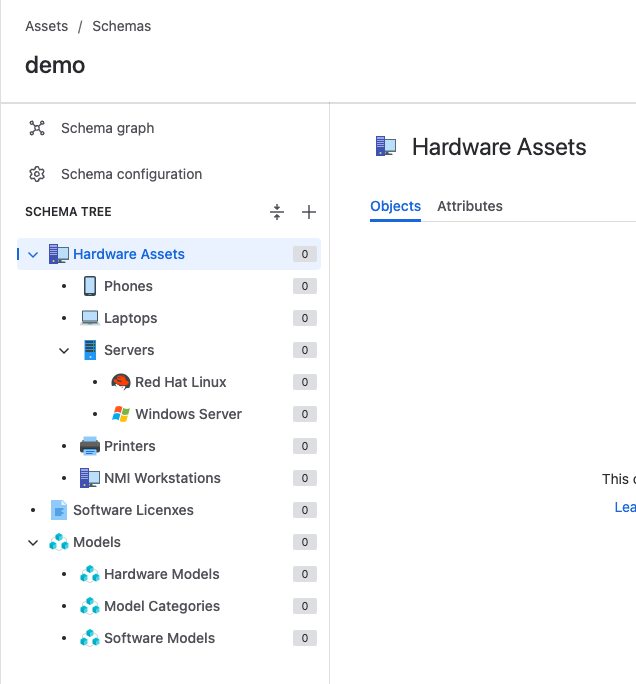Image resolution: width=636 pixels, height=684 pixels.
Task: Click the Hardware Assets count badge
Action: click(305, 254)
